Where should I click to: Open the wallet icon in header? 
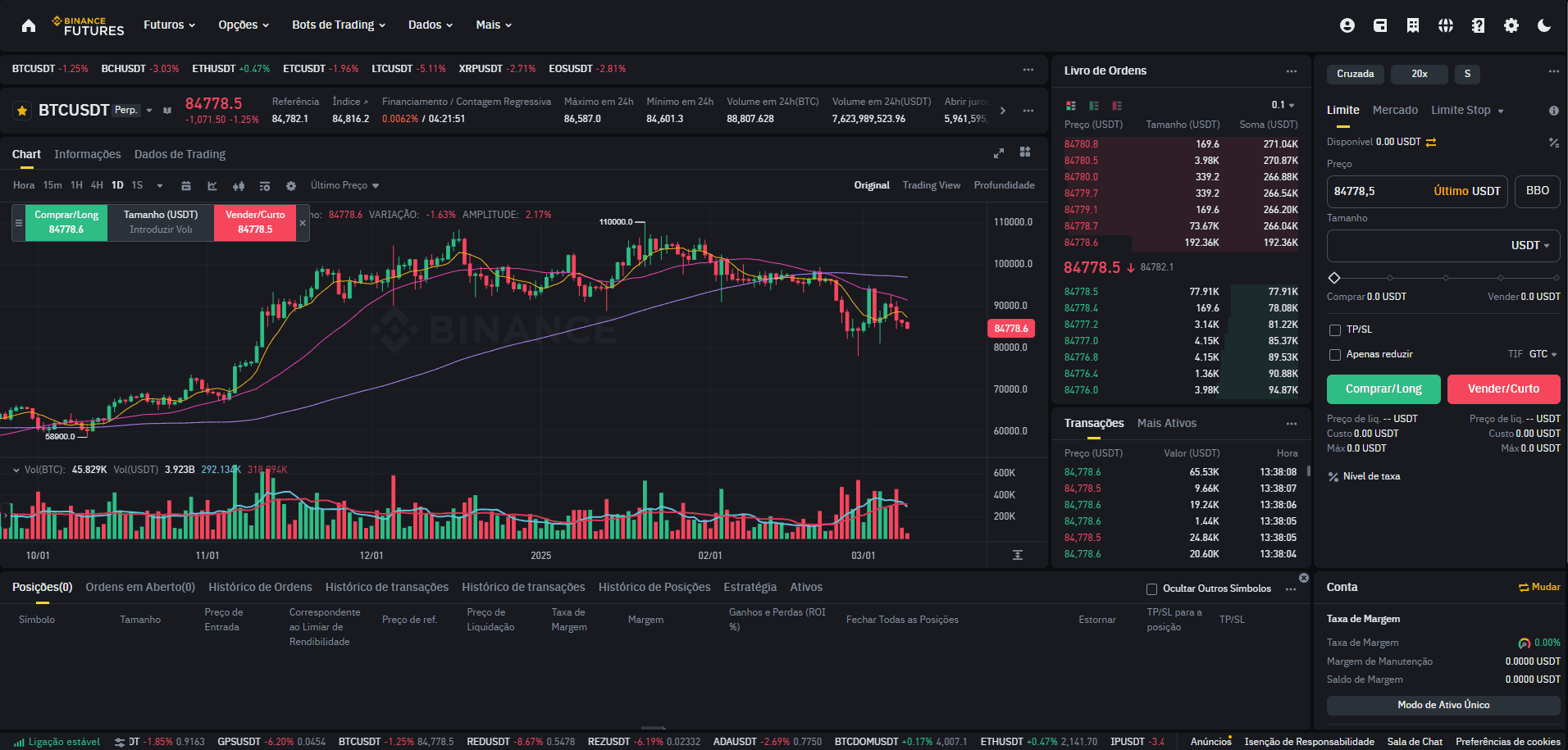(1380, 25)
